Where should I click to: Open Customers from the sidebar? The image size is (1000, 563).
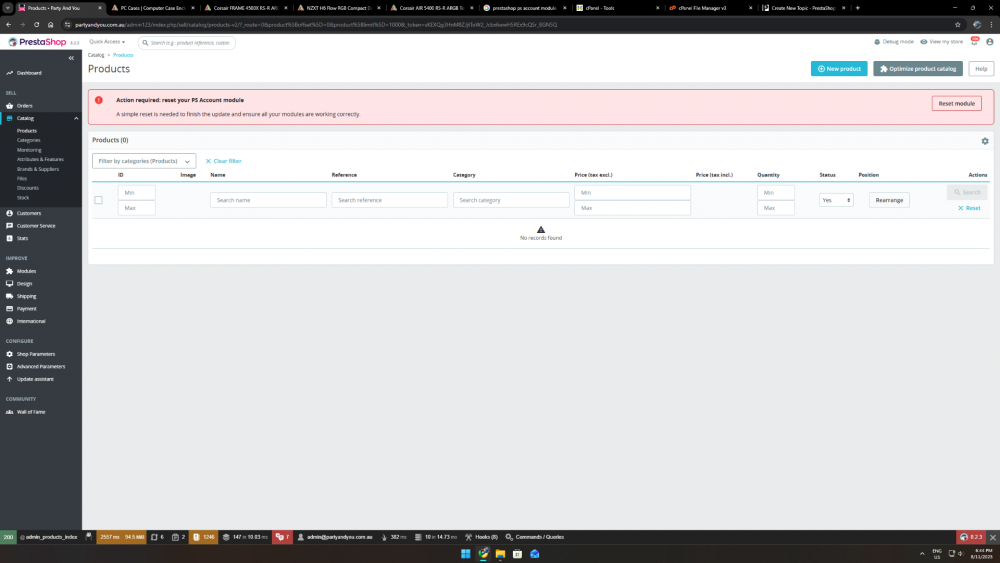click(29, 213)
